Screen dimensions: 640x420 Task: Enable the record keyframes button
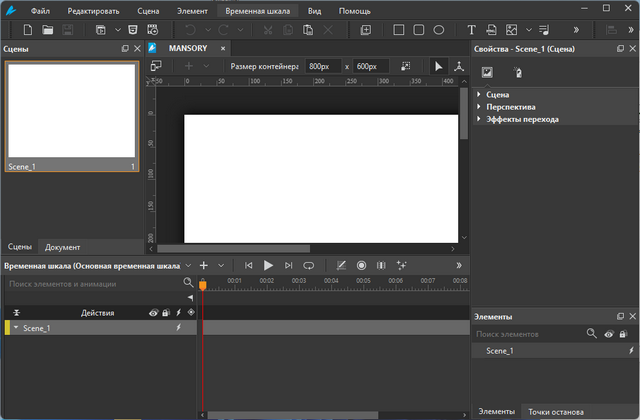pyautogui.click(x=362, y=265)
